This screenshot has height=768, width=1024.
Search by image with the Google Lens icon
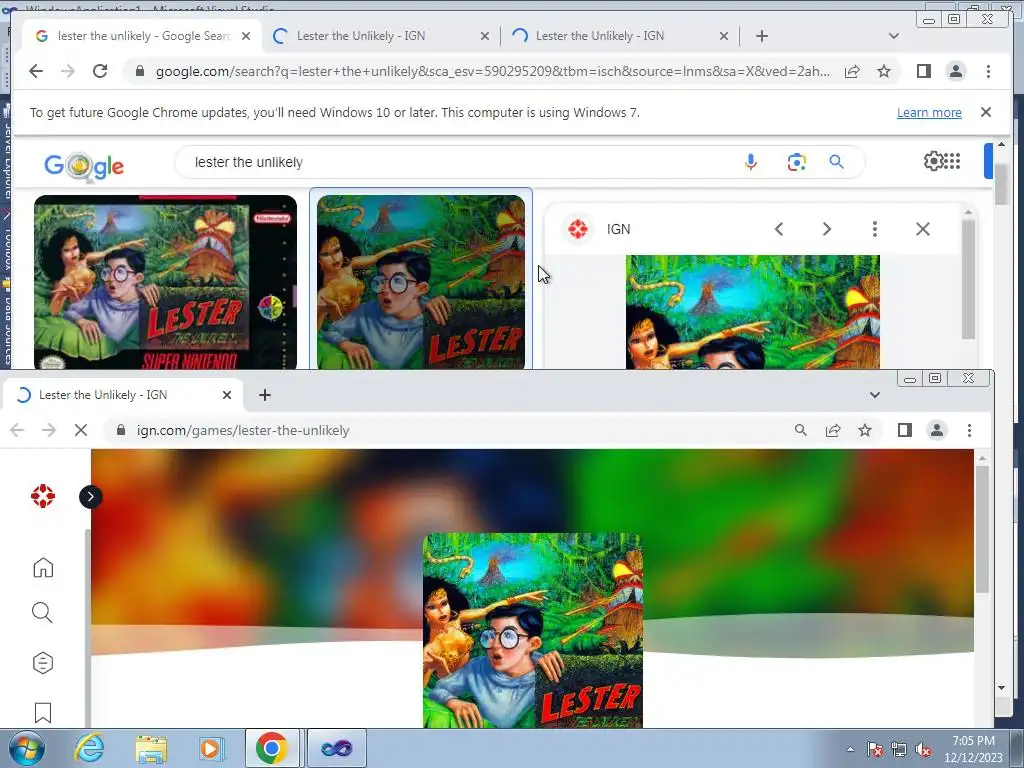click(x=796, y=162)
